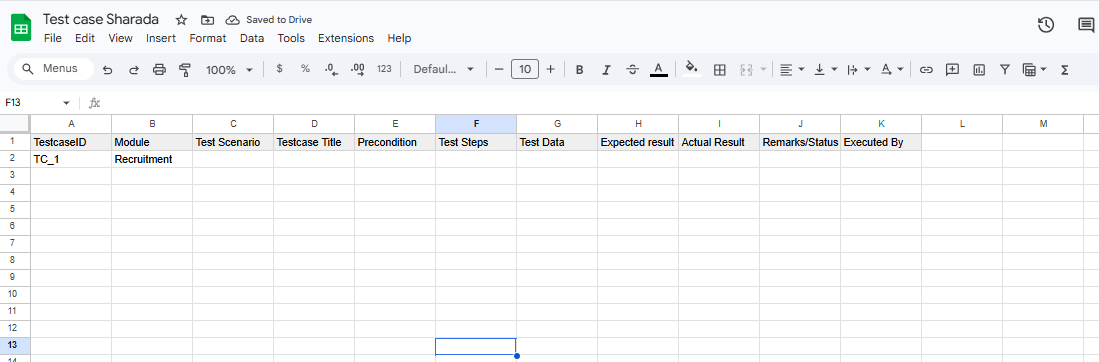Create a filter with funnel icon
Viewport: 1099px width, 362px height.
(1005, 69)
